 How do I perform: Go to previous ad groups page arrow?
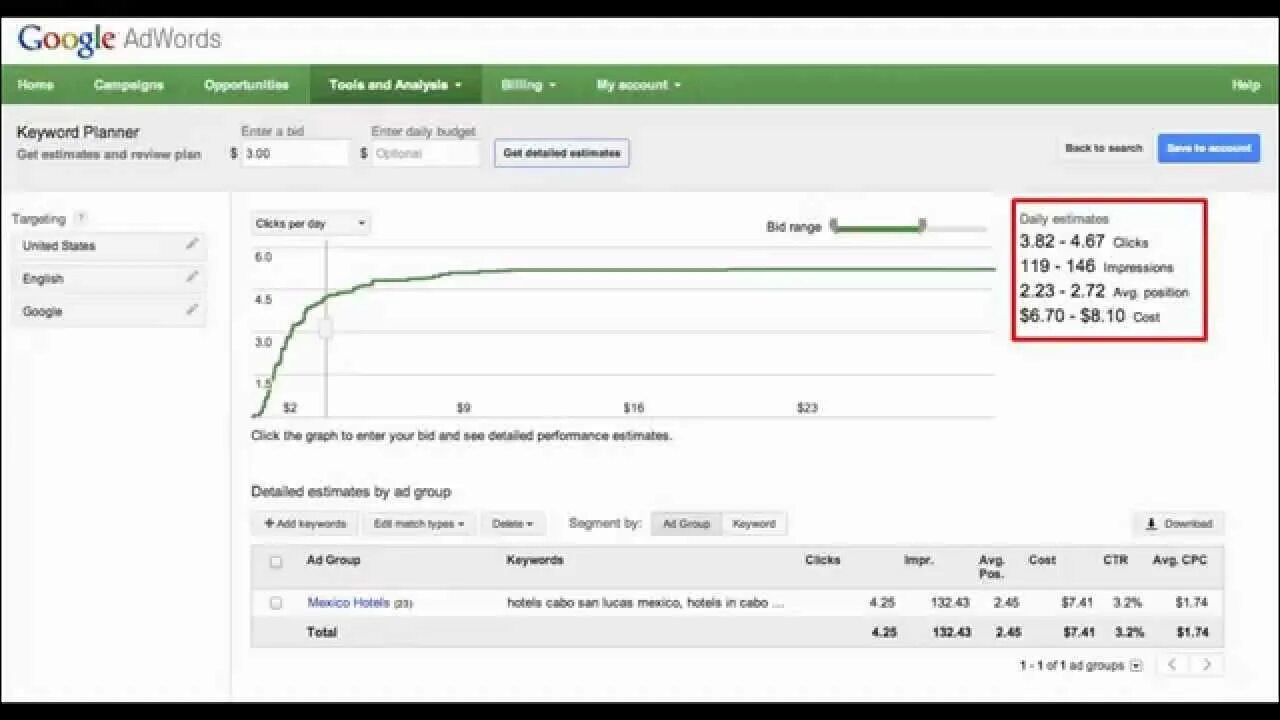point(1173,665)
